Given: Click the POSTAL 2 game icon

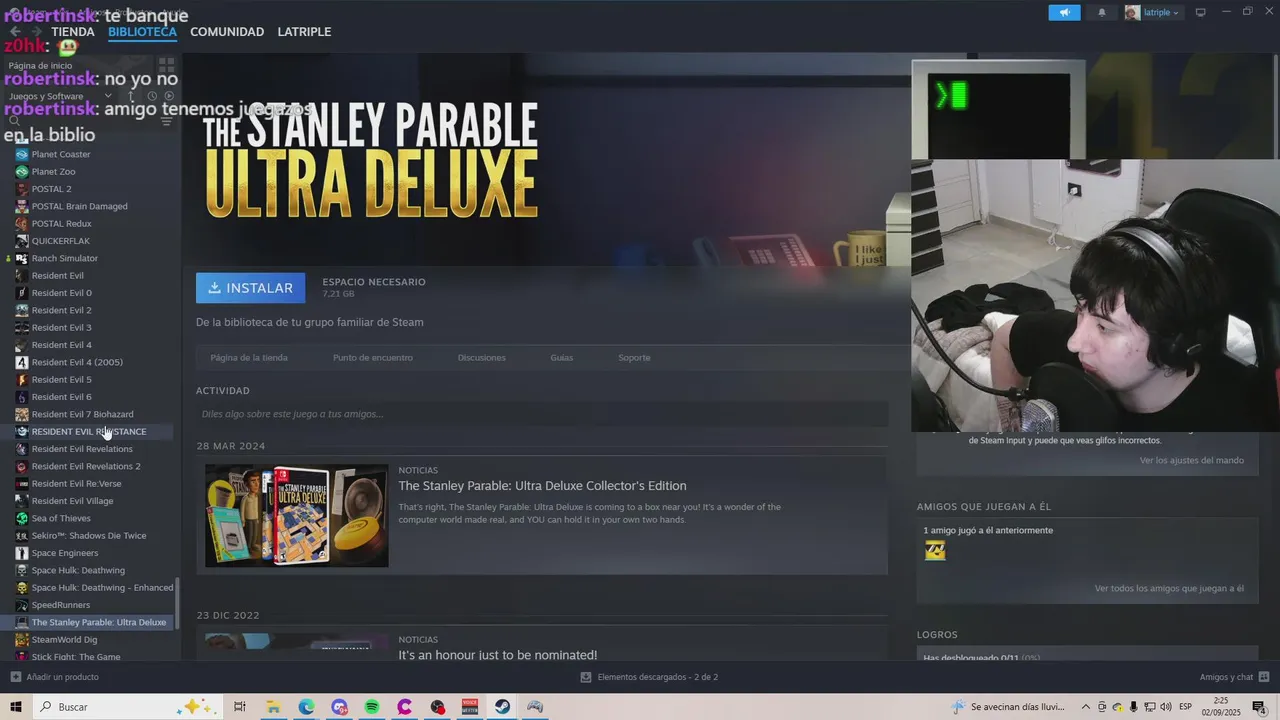Looking at the screenshot, I should 22,189.
